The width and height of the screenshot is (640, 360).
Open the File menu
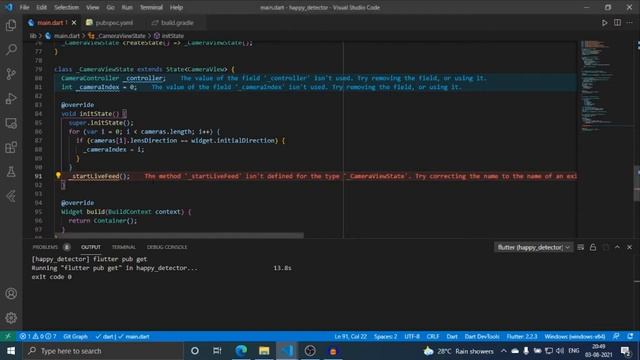(x=24, y=7)
